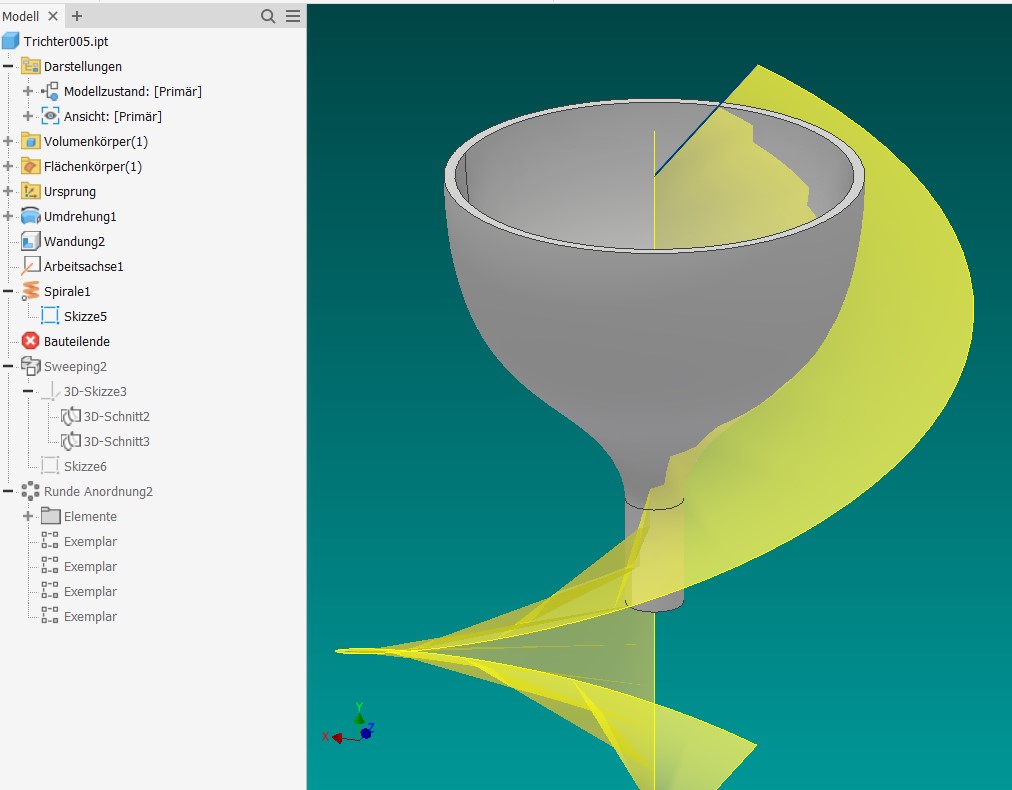Expand the Umdrehung1 node

(8, 216)
